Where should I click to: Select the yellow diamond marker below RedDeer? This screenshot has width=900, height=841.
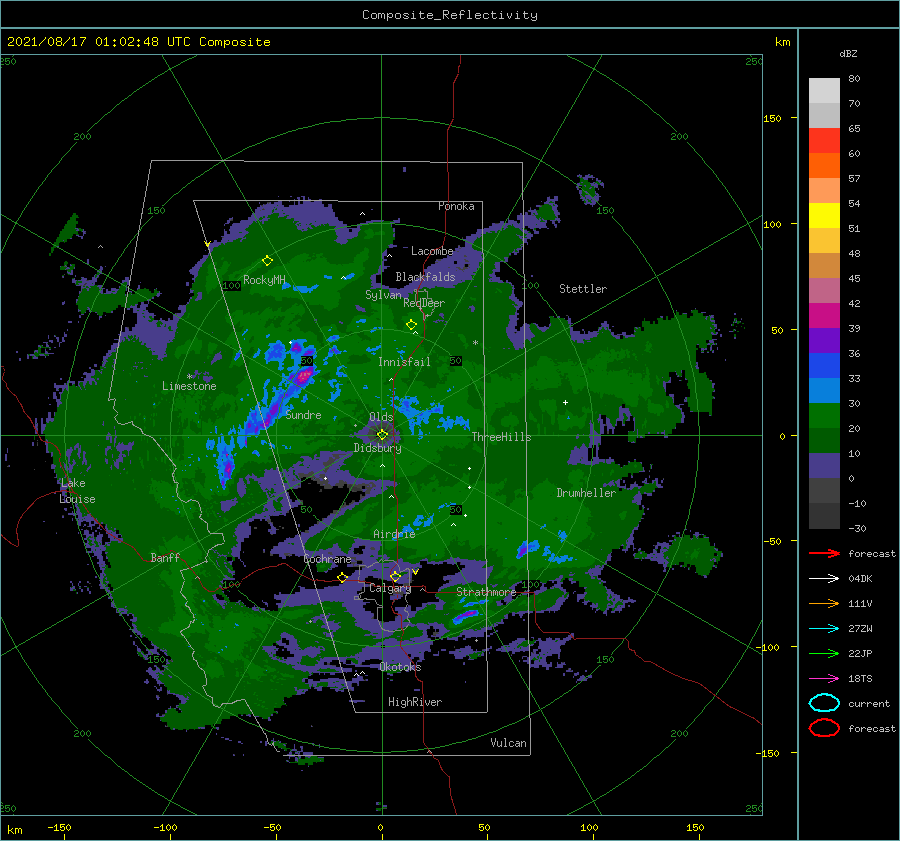[412, 325]
